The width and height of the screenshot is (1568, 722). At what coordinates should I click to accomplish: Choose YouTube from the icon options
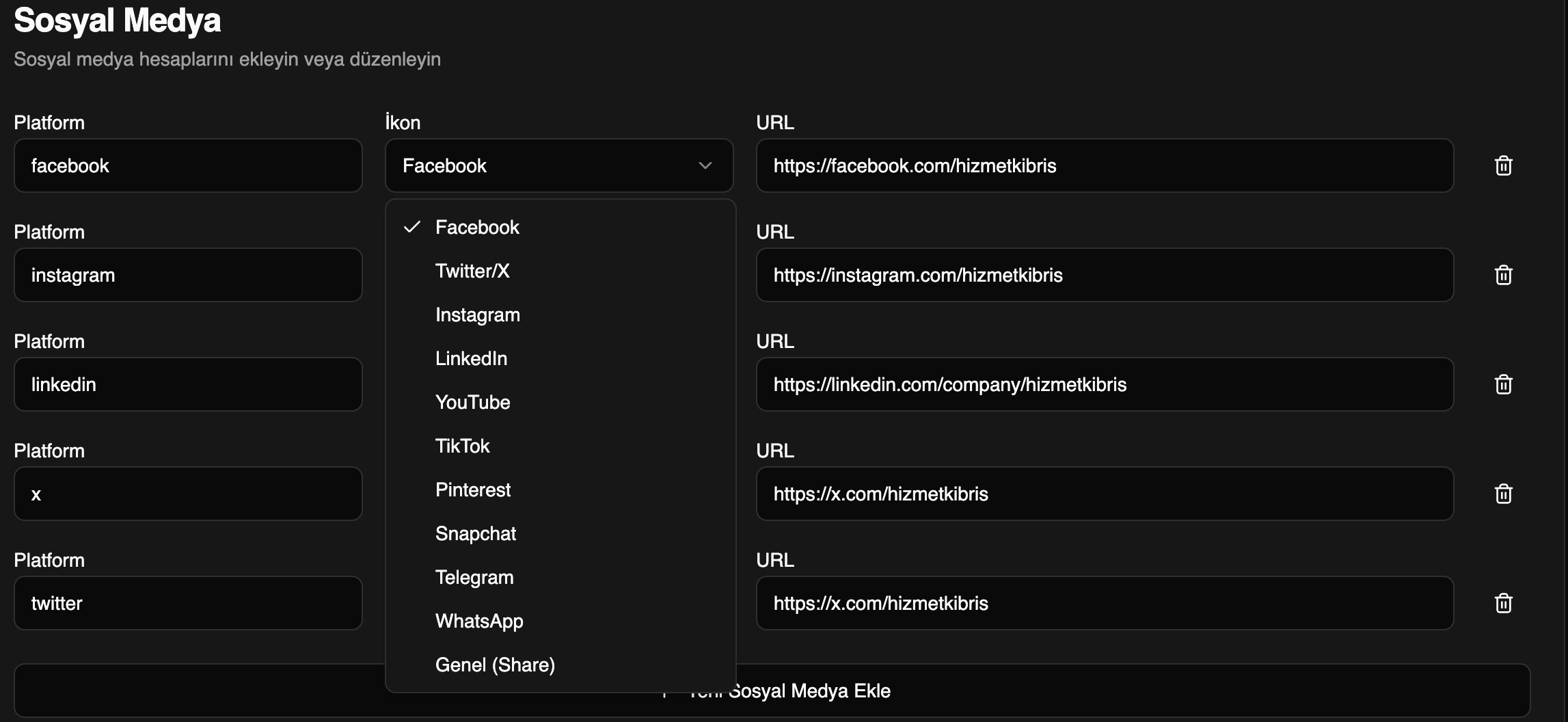point(560,402)
